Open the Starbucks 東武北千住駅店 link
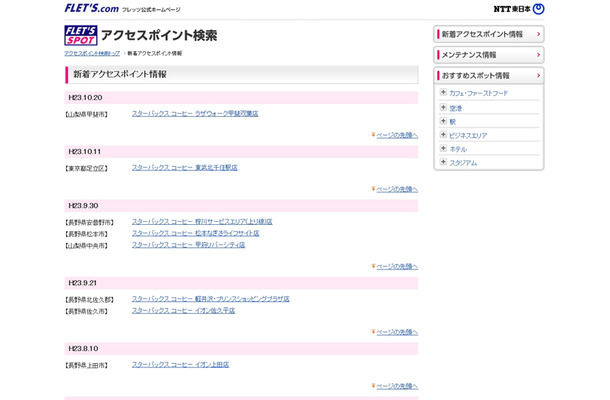610x400 pixels. pyautogui.click(x=184, y=168)
